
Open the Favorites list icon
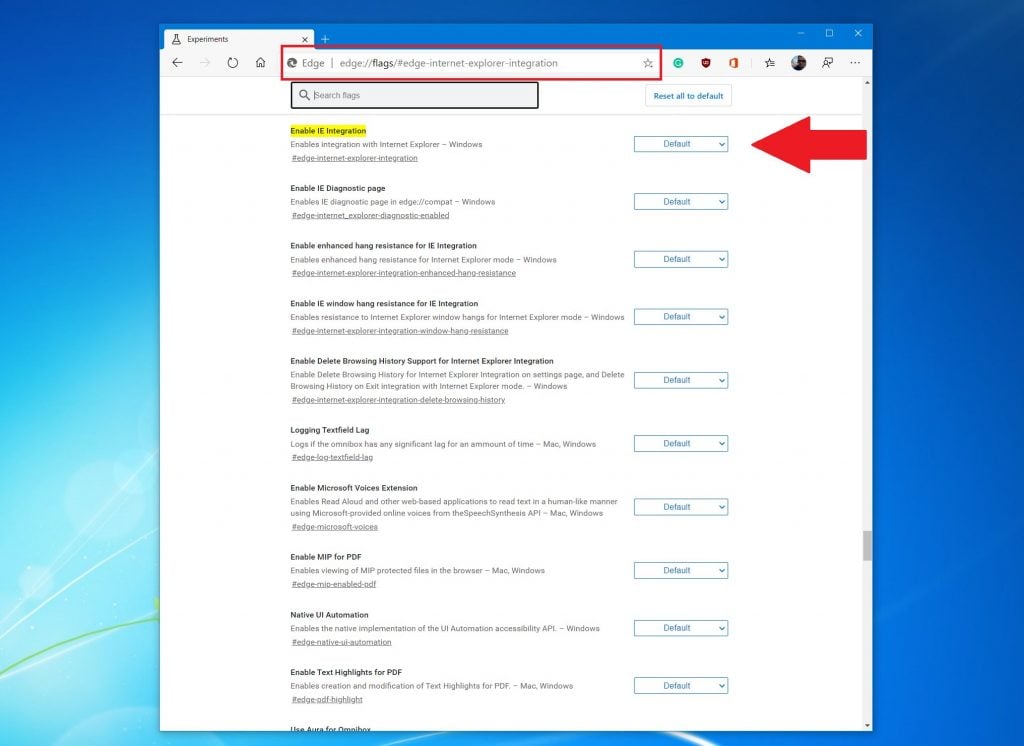tap(770, 63)
